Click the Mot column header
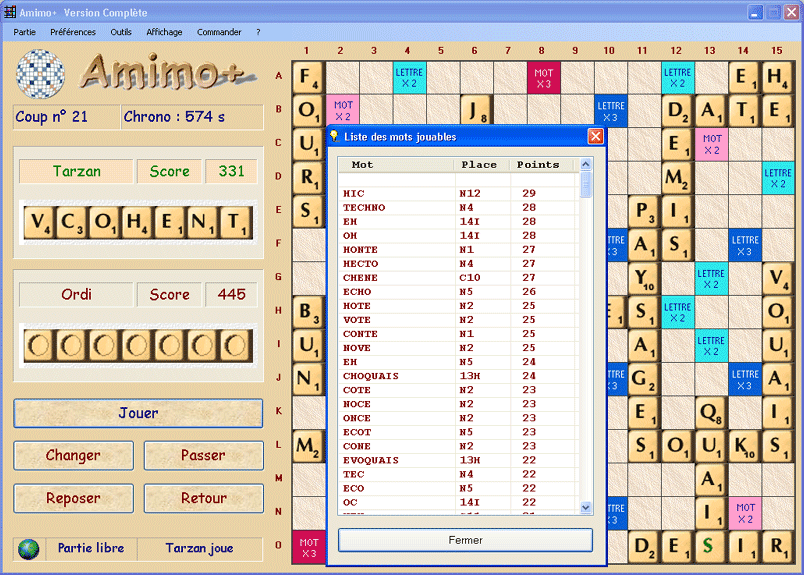The height and width of the screenshot is (575, 804). pos(396,165)
